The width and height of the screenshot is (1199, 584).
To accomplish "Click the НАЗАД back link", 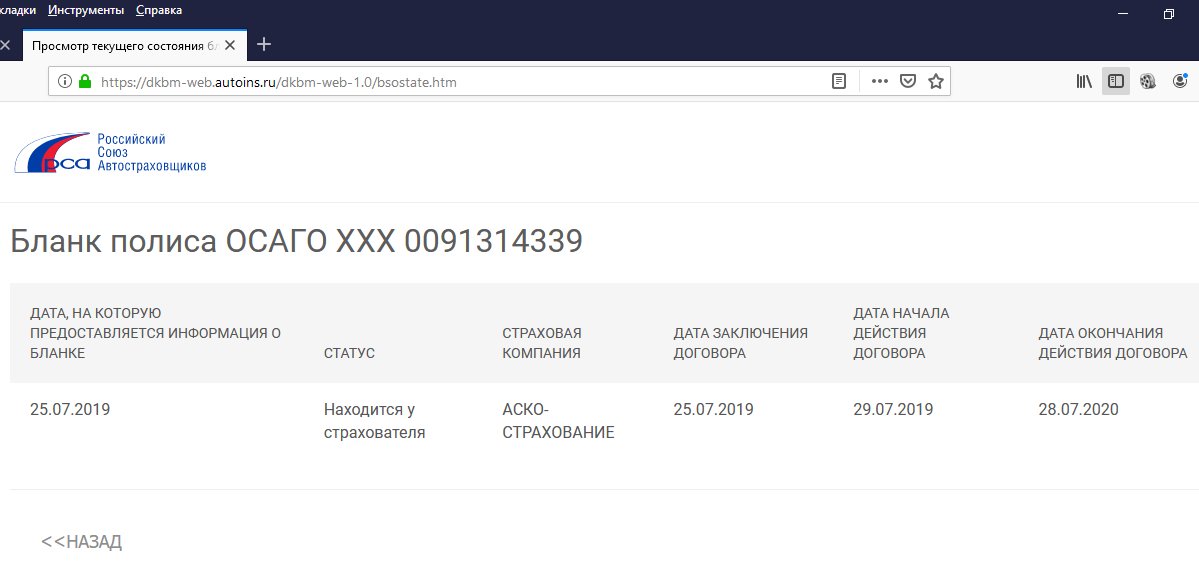I will tap(81, 542).
